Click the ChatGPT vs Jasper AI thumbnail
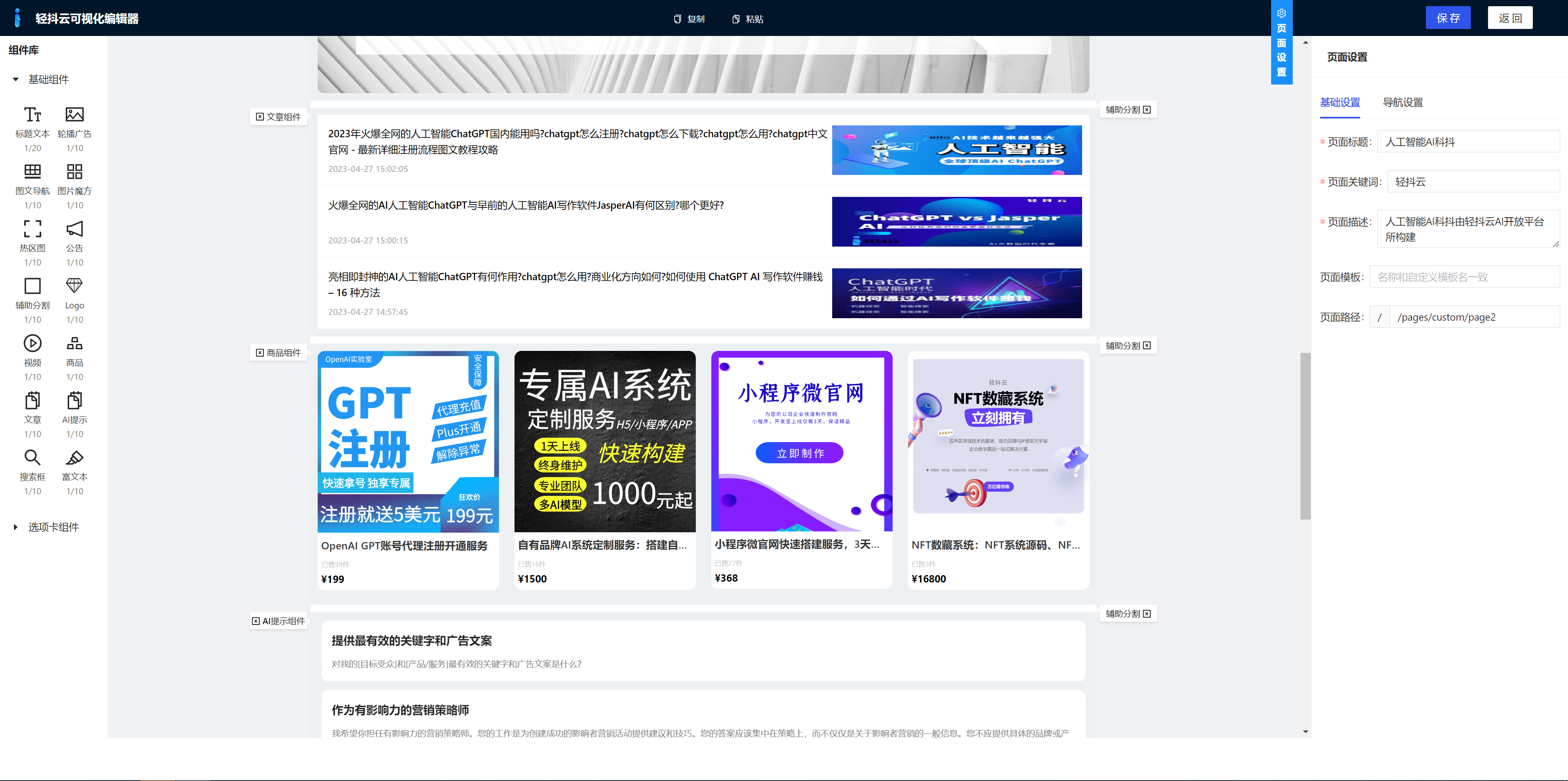The image size is (1568, 781). 957,221
